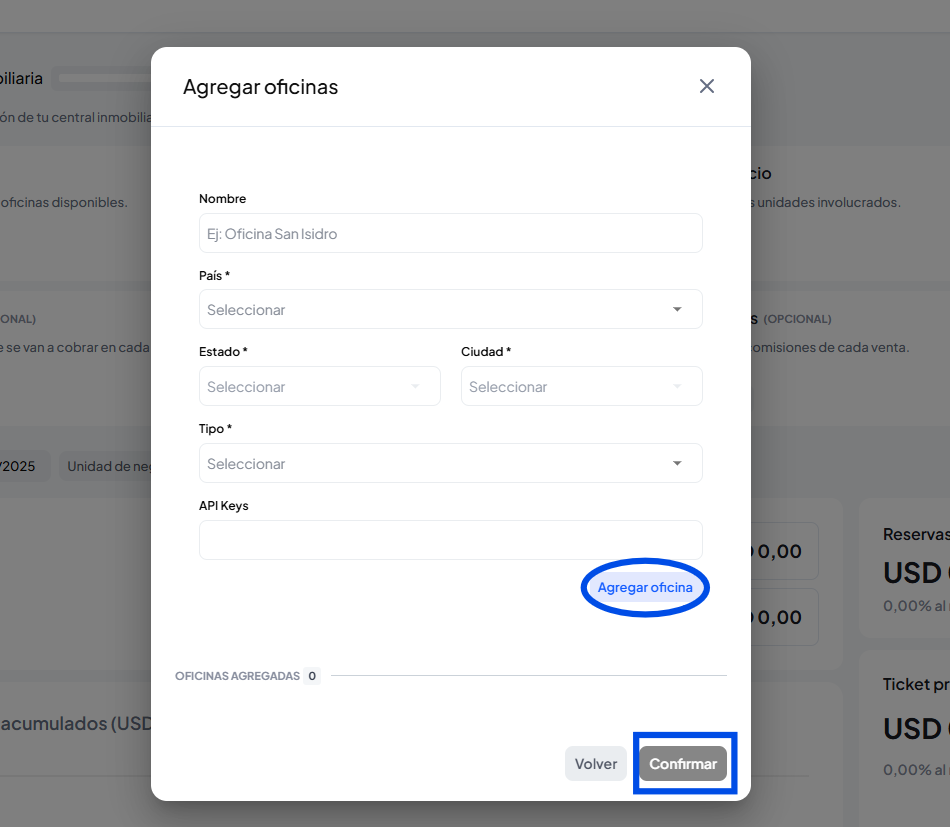Click the OFICINAS AGREGADAS section label

(237, 676)
